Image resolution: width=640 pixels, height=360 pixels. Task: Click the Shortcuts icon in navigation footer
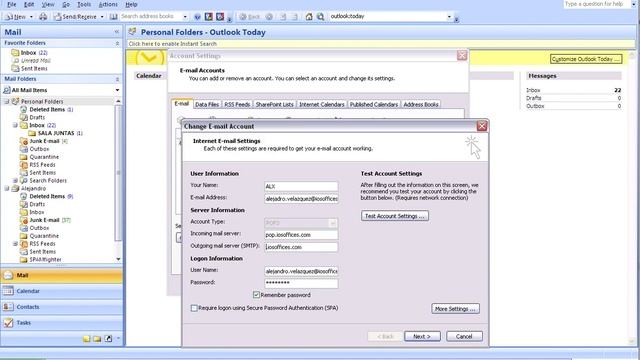click(108, 339)
